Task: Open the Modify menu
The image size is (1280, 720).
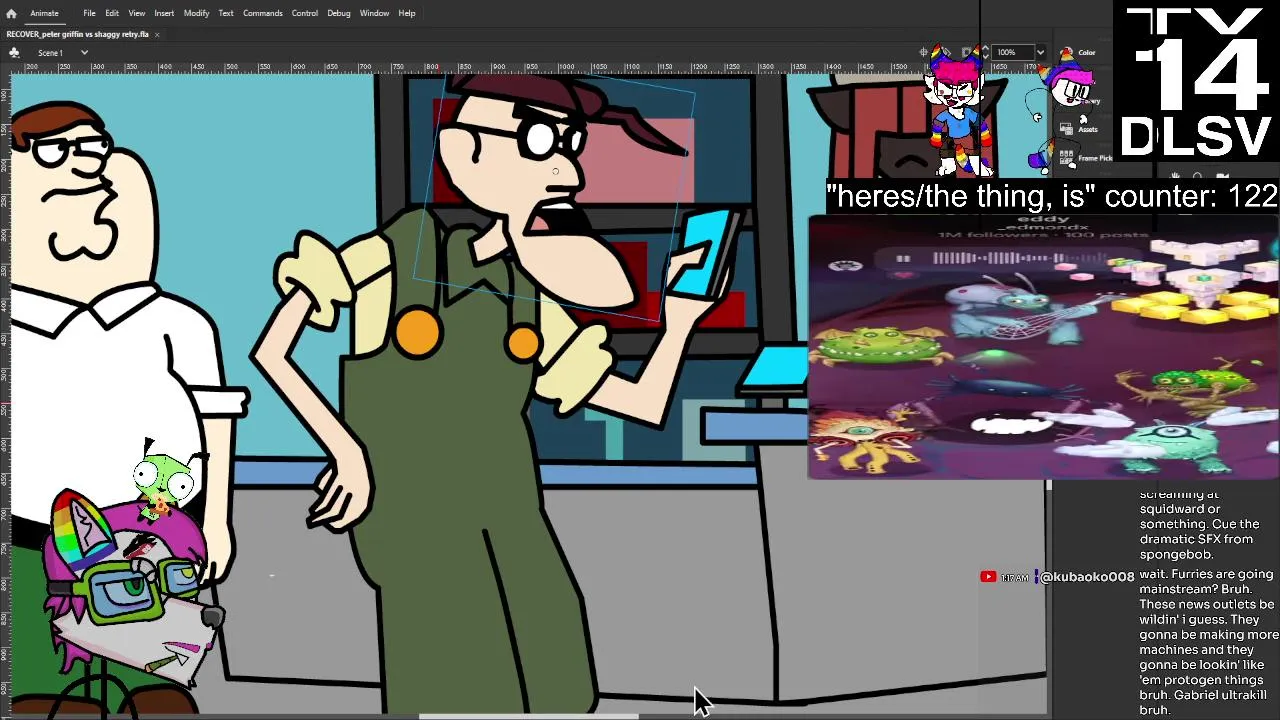Action: tap(196, 13)
